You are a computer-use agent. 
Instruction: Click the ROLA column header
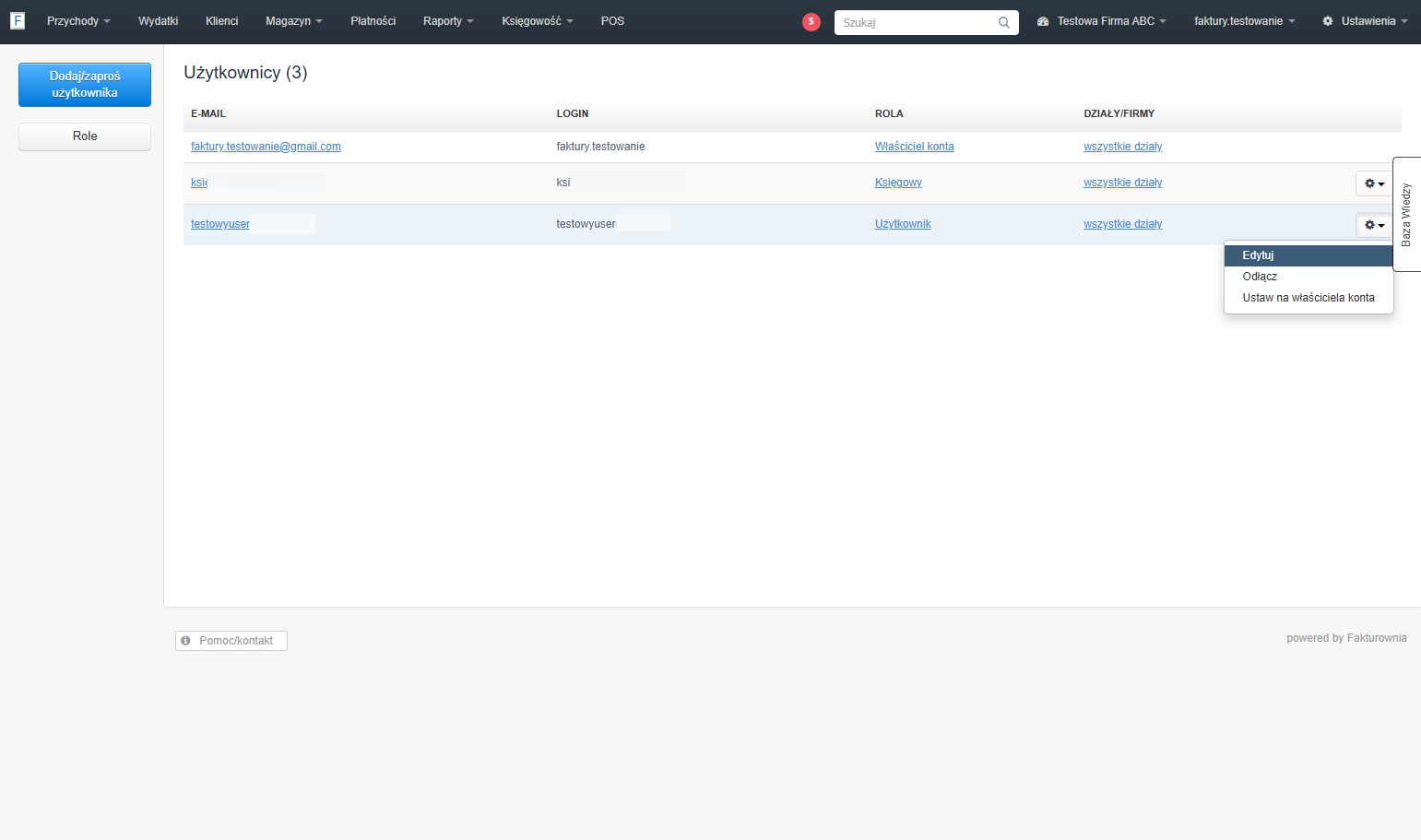coord(889,113)
